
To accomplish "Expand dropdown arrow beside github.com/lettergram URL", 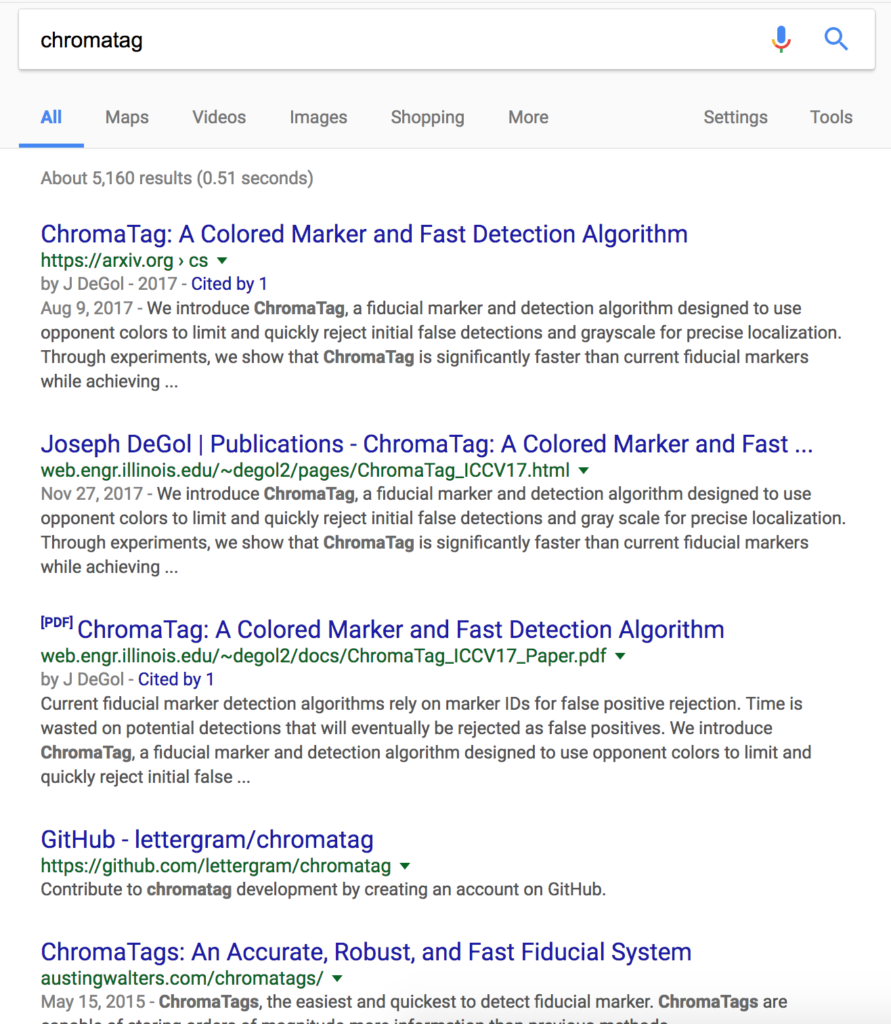I will [405, 866].
